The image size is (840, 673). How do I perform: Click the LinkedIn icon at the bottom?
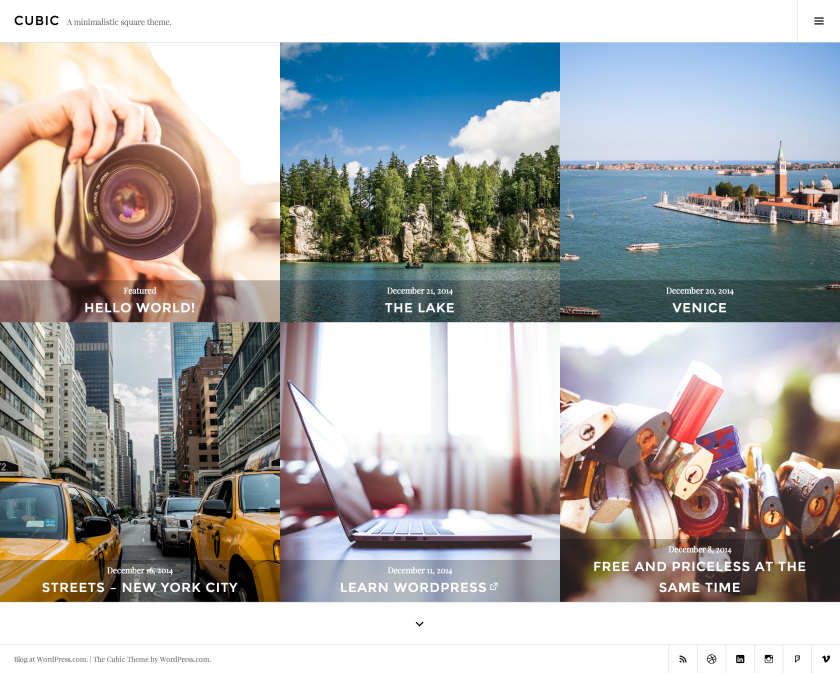coord(740,659)
